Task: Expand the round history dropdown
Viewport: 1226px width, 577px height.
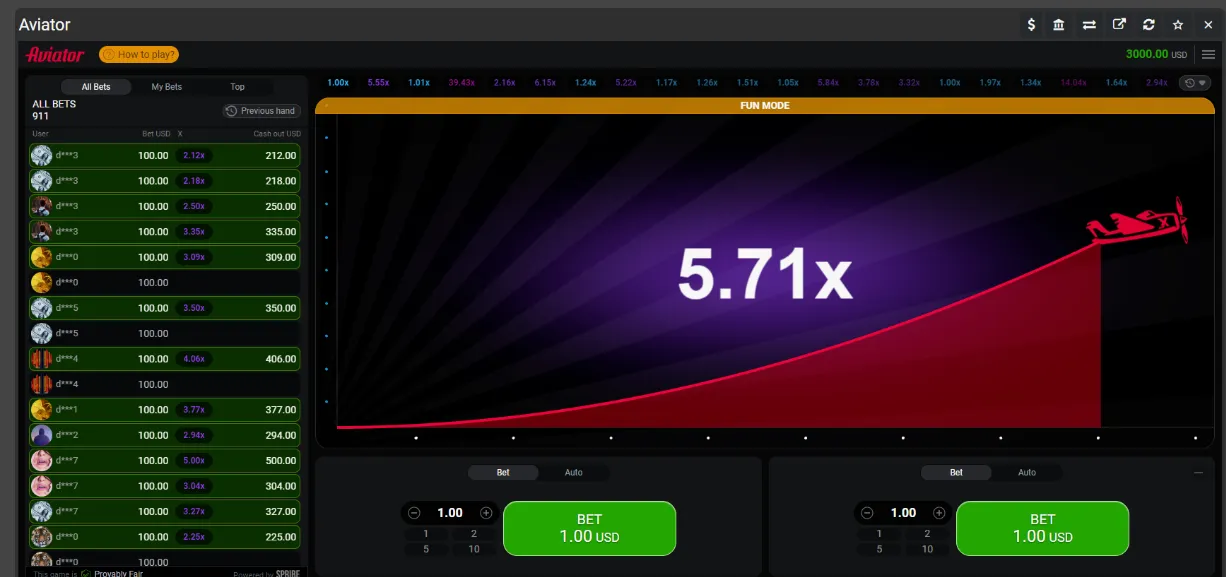Action: pos(1195,83)
